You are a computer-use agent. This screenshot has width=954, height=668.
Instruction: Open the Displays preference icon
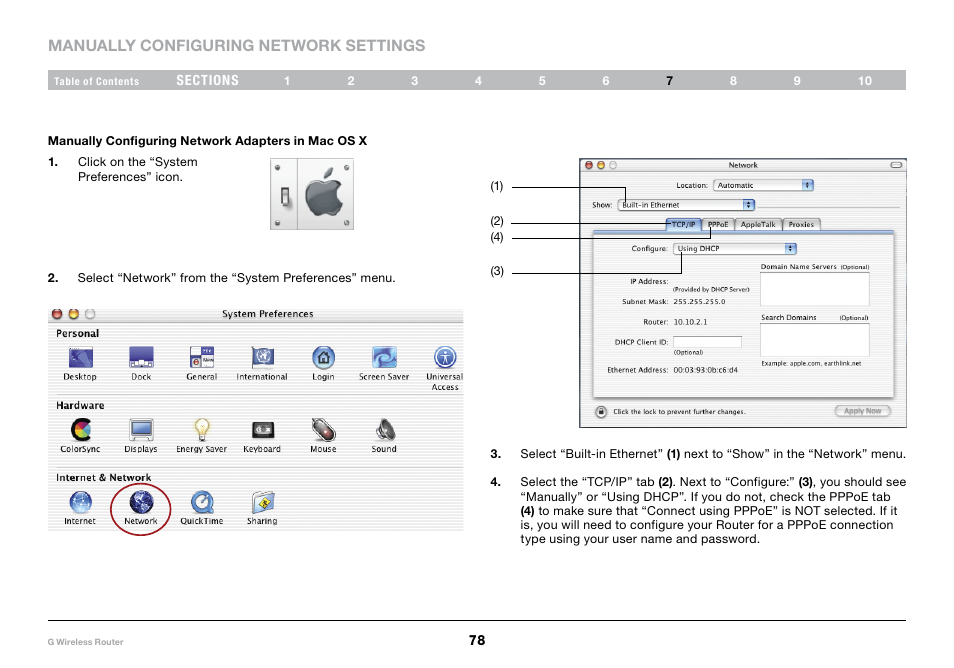[x=141, y=430]
